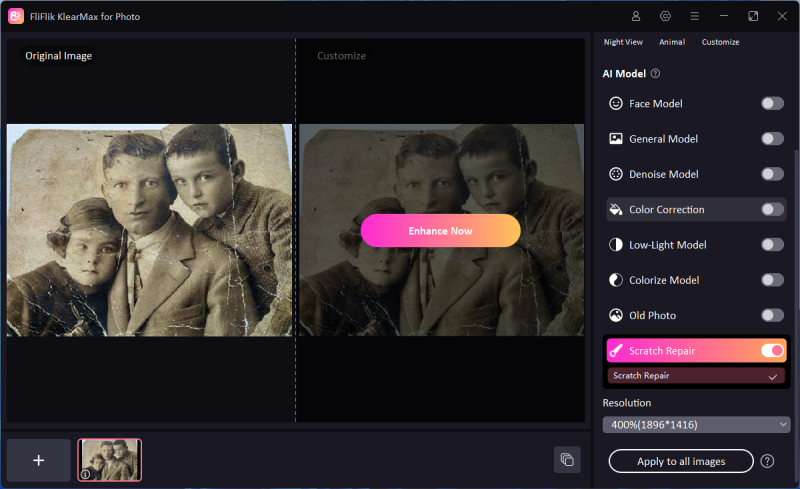Click the copy/compare icon near thumbnails
Image resolution: width=800 pixels, height=489 pixels.
(x=567, y=459)
